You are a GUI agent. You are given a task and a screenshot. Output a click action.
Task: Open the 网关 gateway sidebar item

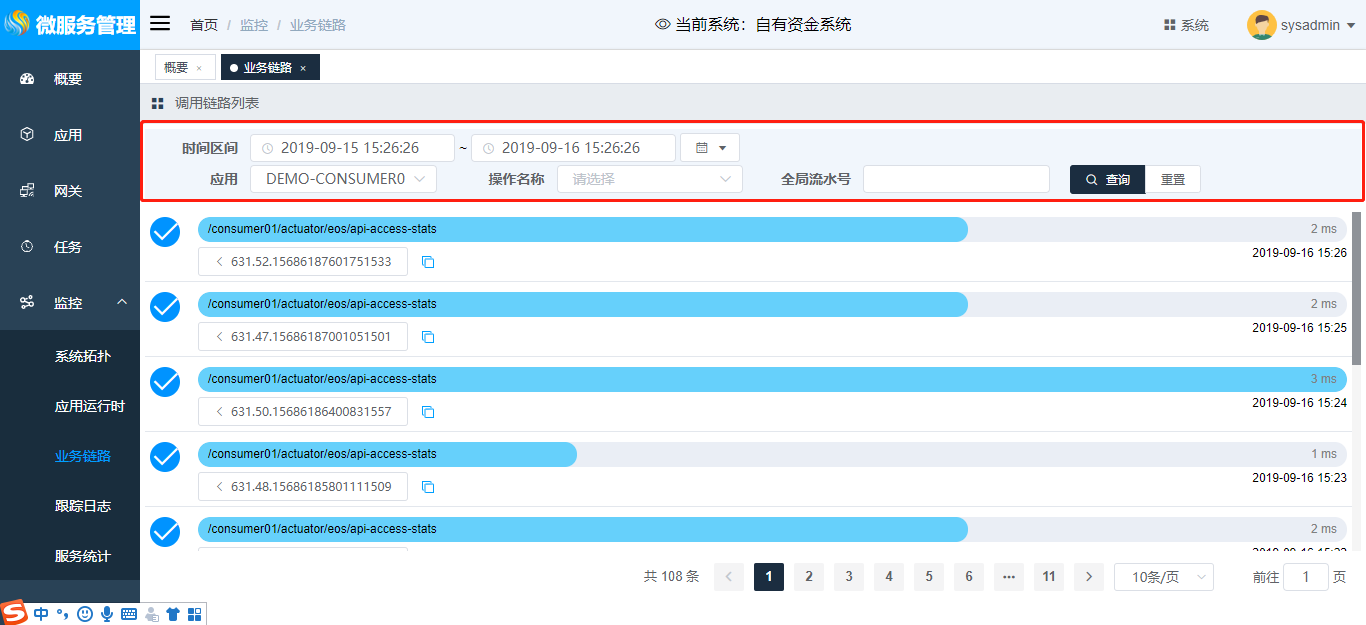coord(68,191)
